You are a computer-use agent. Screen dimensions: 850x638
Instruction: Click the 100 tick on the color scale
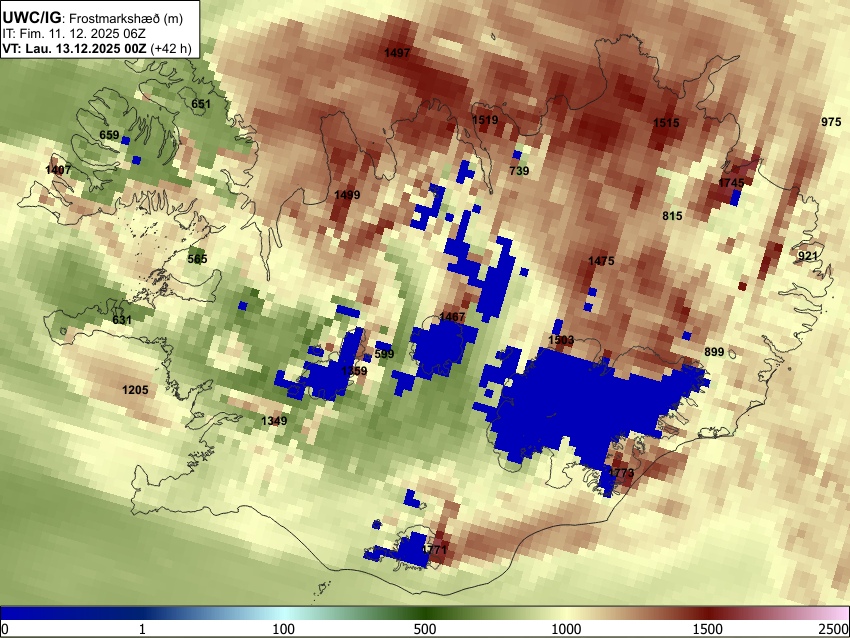point(284,629)
